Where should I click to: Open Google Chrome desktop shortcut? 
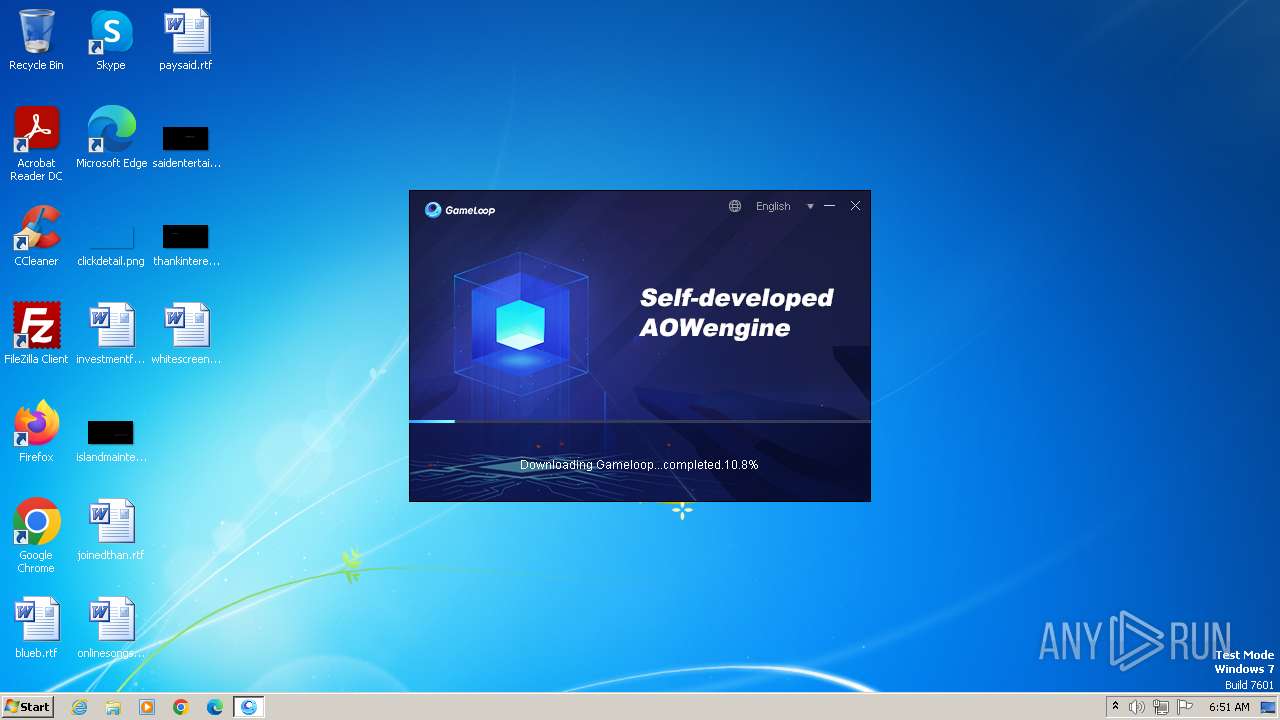pos(36,536)
